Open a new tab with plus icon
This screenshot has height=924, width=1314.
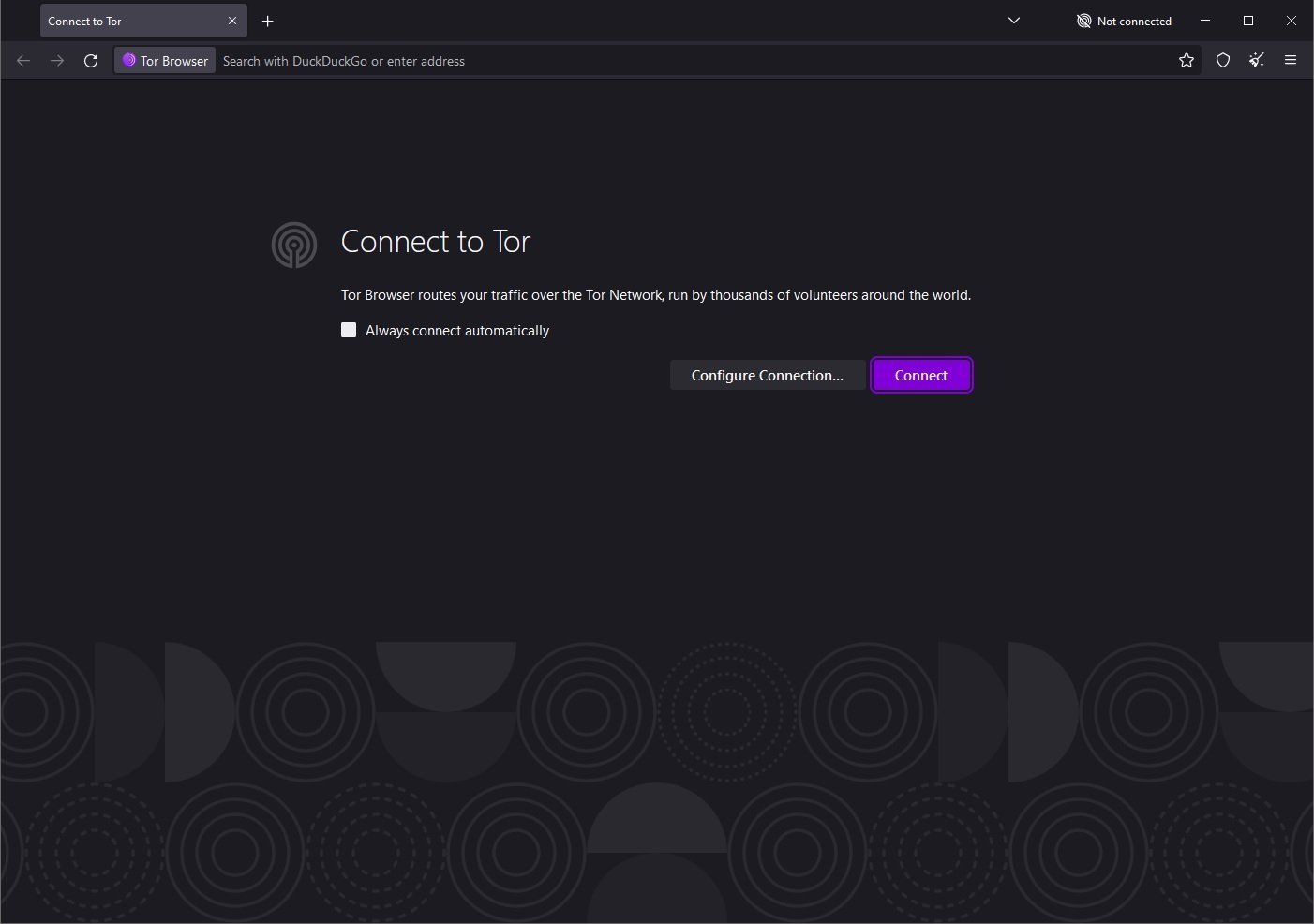(x=268, y=21)
